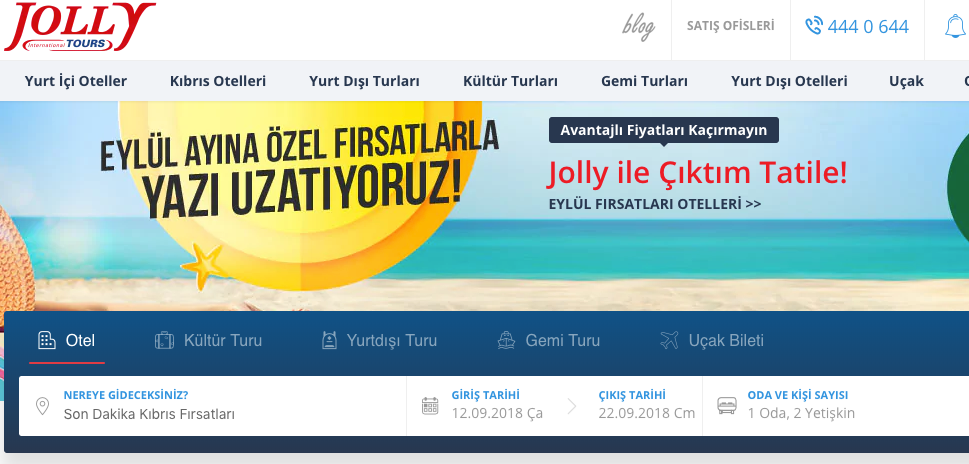Open Kültür Turları menu
This screenshot has height=464, width=969.
tap(510, 81)
